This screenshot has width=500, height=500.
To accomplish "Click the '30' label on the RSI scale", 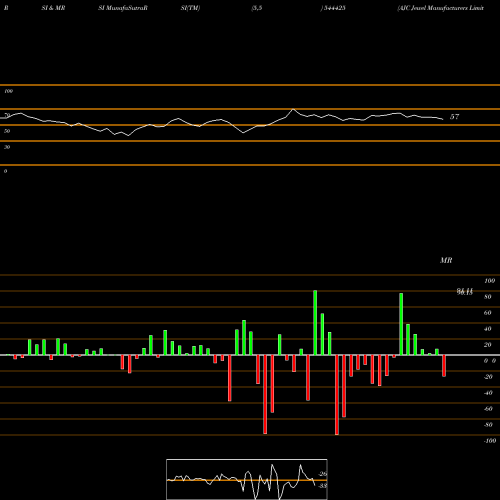I will [7, 147].
